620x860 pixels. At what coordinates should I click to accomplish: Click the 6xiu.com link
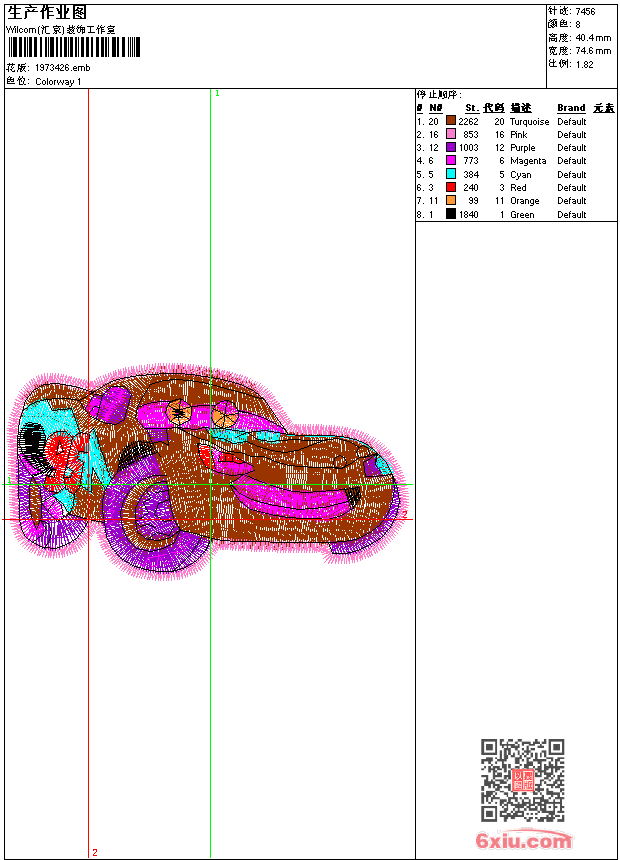523,840
